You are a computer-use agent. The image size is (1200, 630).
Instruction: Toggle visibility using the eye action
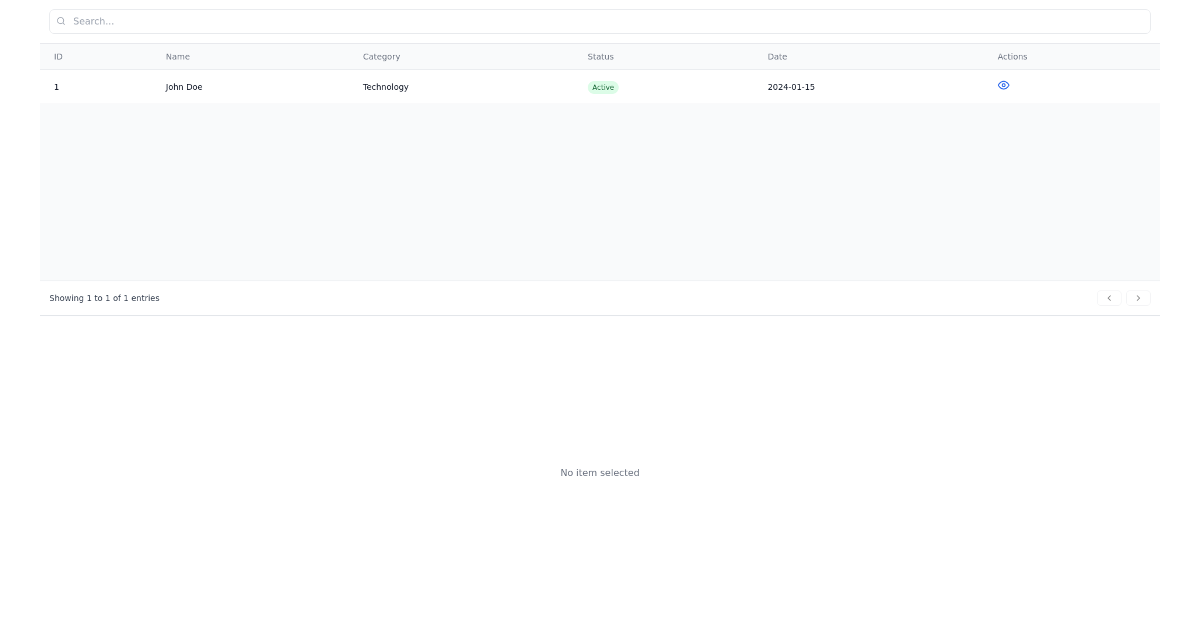(1003, 86)
